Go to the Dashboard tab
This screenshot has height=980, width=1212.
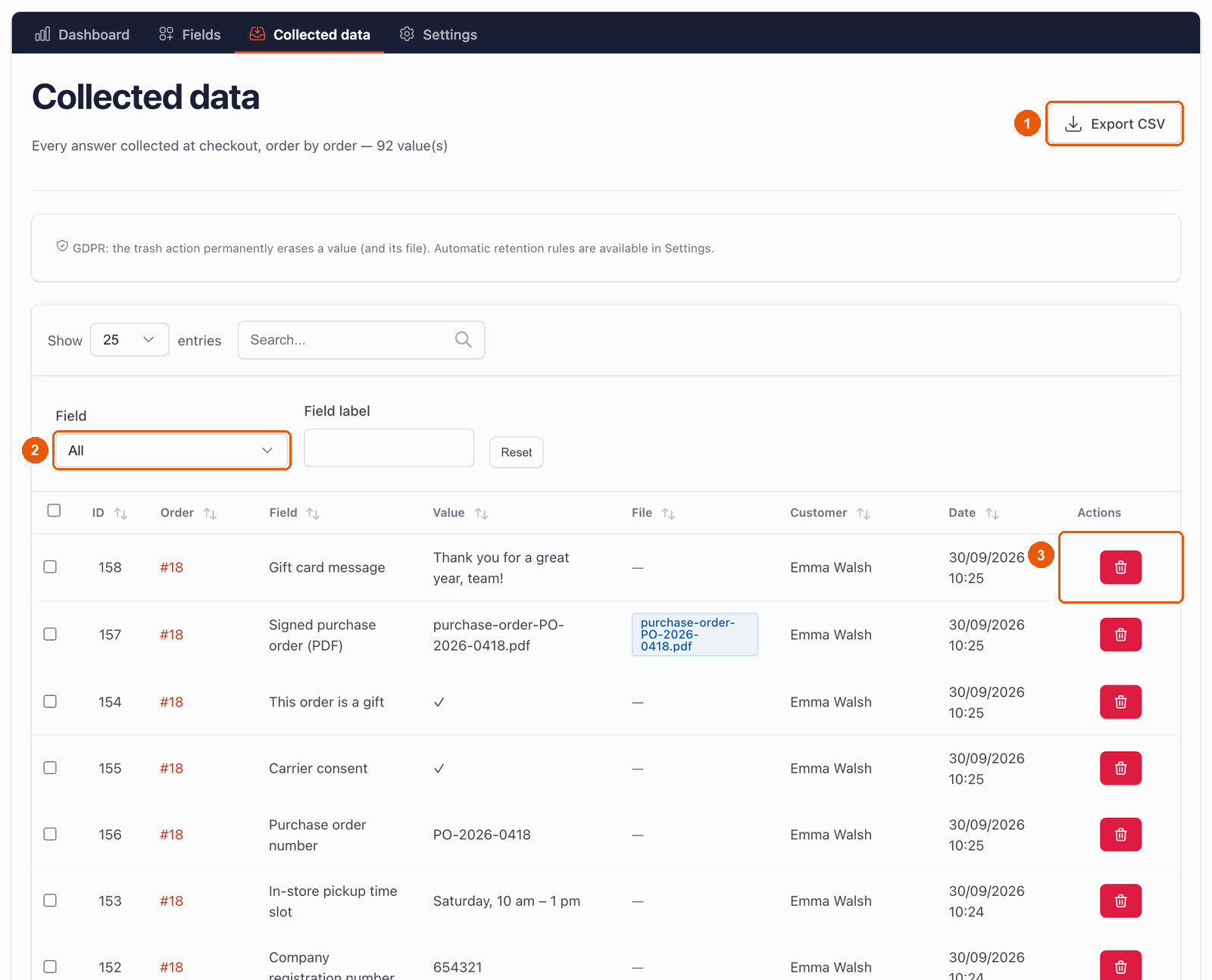point(83,34)
